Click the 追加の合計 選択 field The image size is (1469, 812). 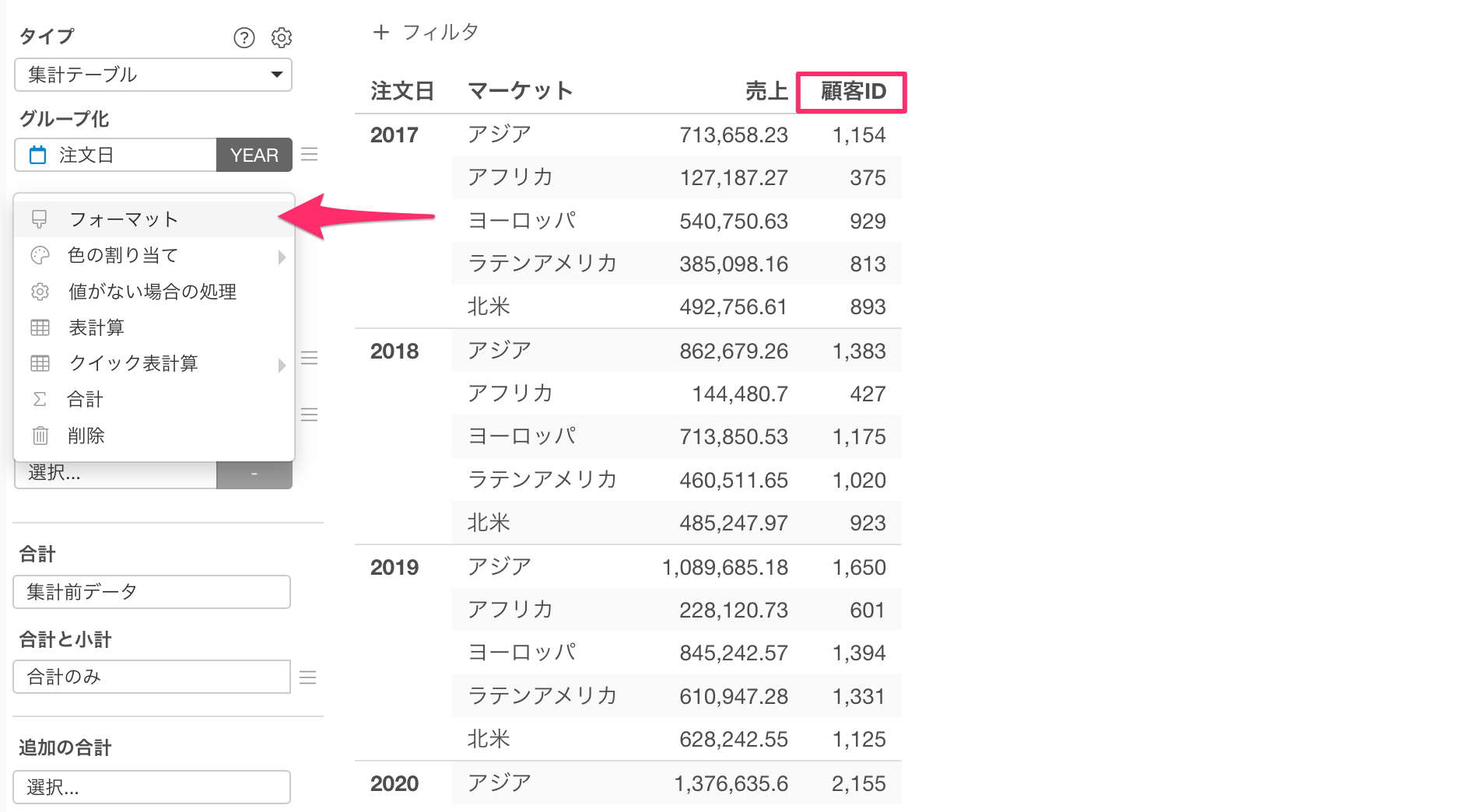[x=152, y=787]
